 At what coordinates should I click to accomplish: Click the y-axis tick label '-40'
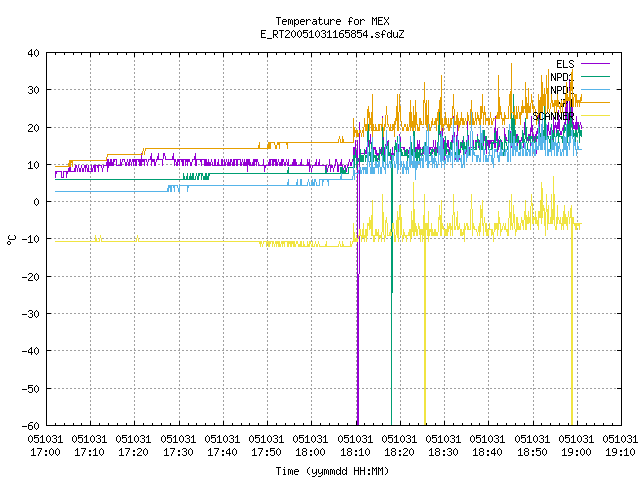(31, 351)
